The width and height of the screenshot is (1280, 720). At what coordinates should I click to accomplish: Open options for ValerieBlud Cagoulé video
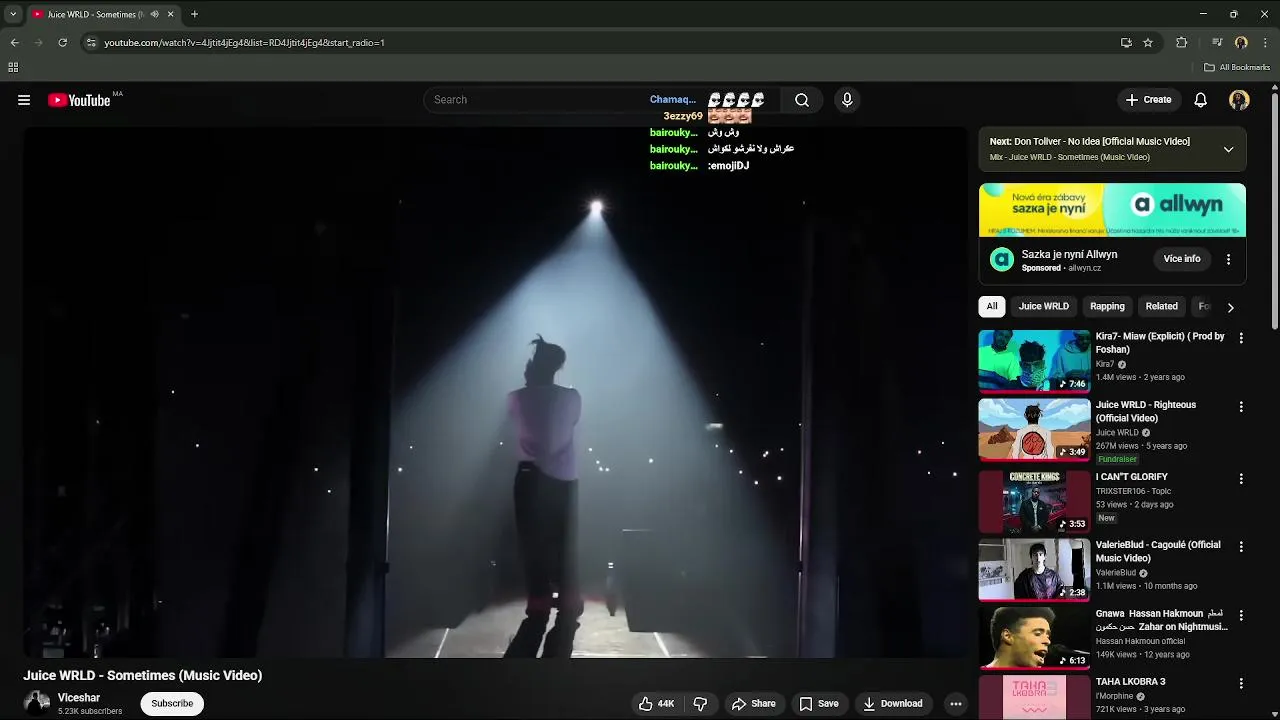tap(1241, 547)
